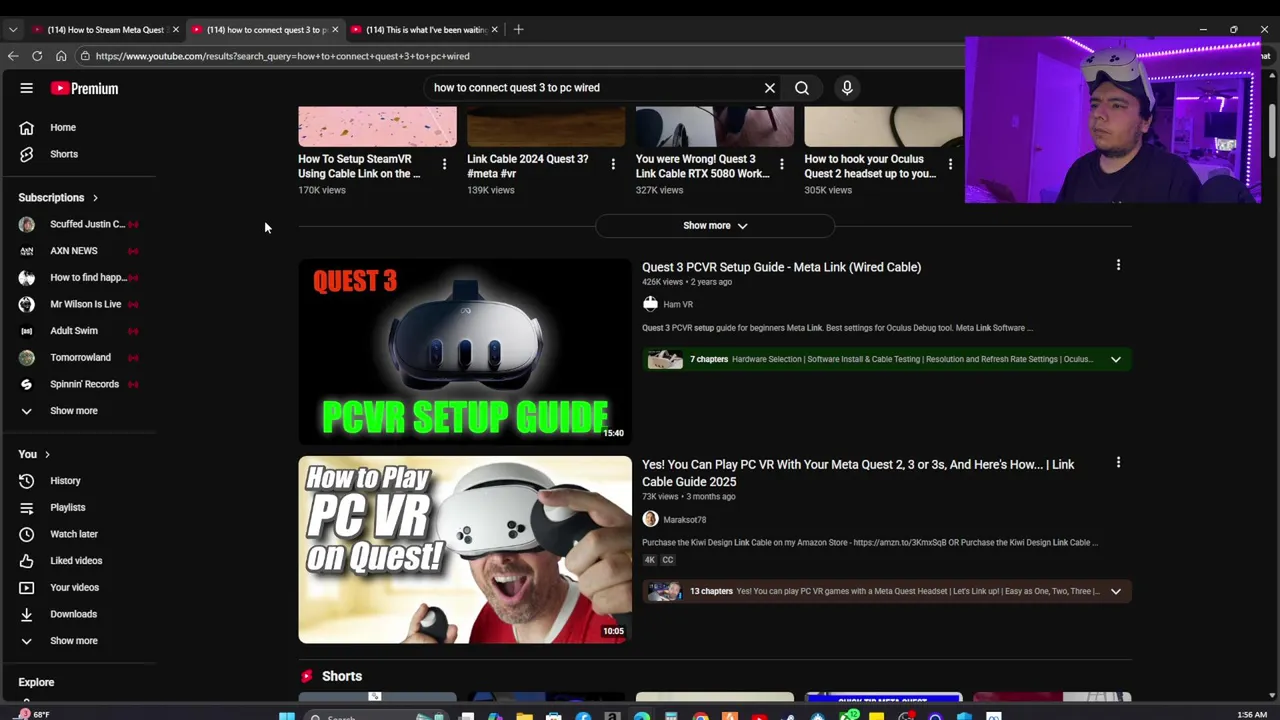Click the browser home icon
Image resolution: width=1280 pixels, height=720 pixels.
click(61, 56)
